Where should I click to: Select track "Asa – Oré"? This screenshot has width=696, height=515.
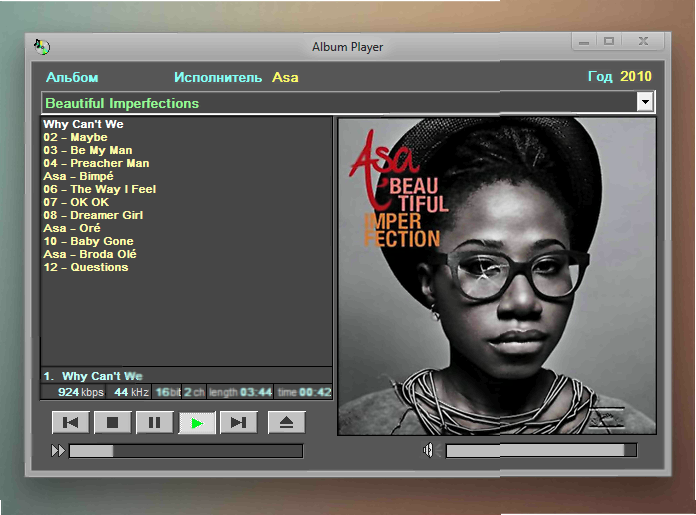pyautogui.click(x=72, y=228)
